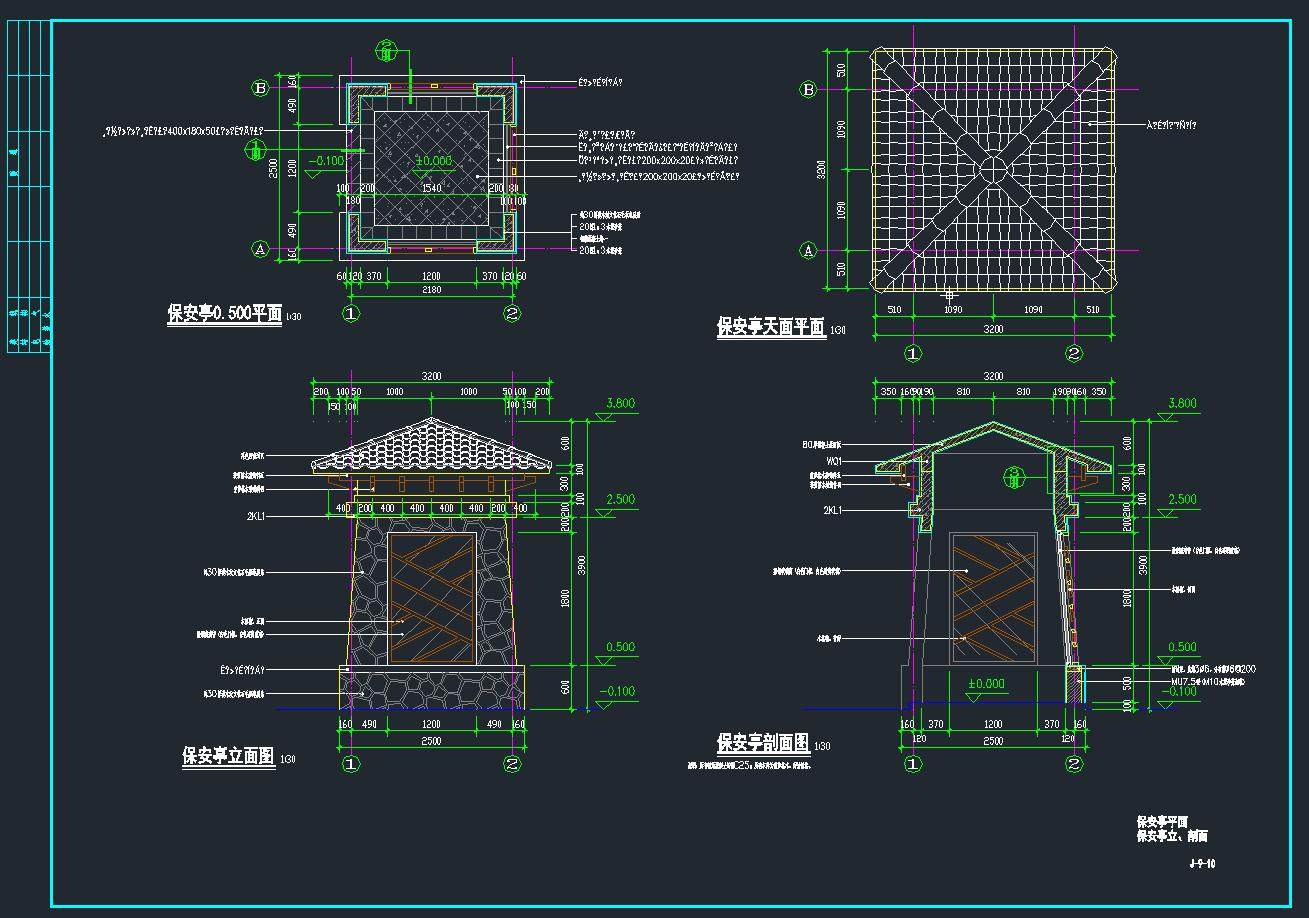The width and height of the screenshot is (1309, 918).
Task: Select the 3.800 elevation marker beside the elevation drawing
Action: tap(621, 404)
